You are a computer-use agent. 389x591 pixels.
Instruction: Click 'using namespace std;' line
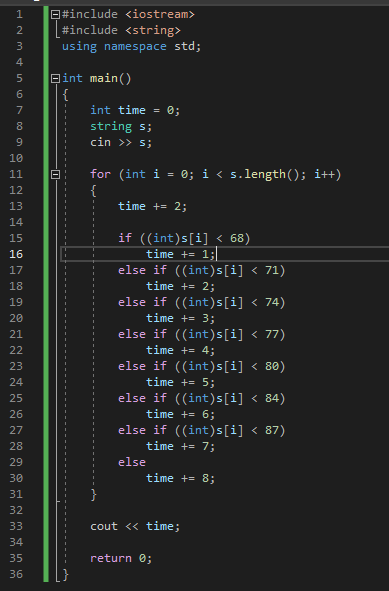pos(132,46)
